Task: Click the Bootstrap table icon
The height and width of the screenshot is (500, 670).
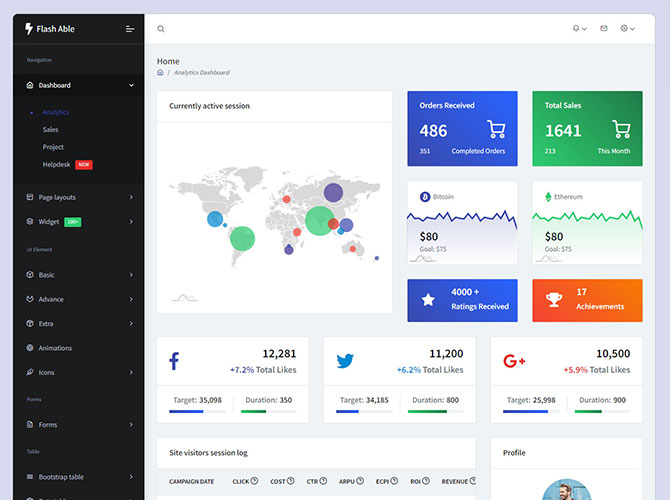Action: click(x=29, y=476)
